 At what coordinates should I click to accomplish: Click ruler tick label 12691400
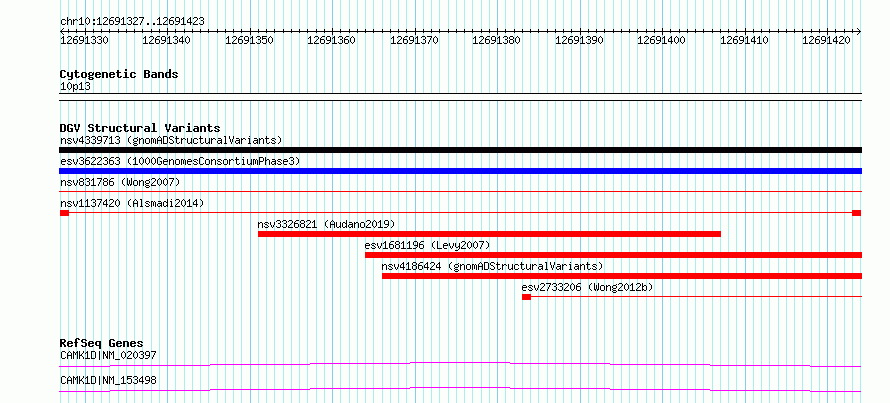point(662,40)
